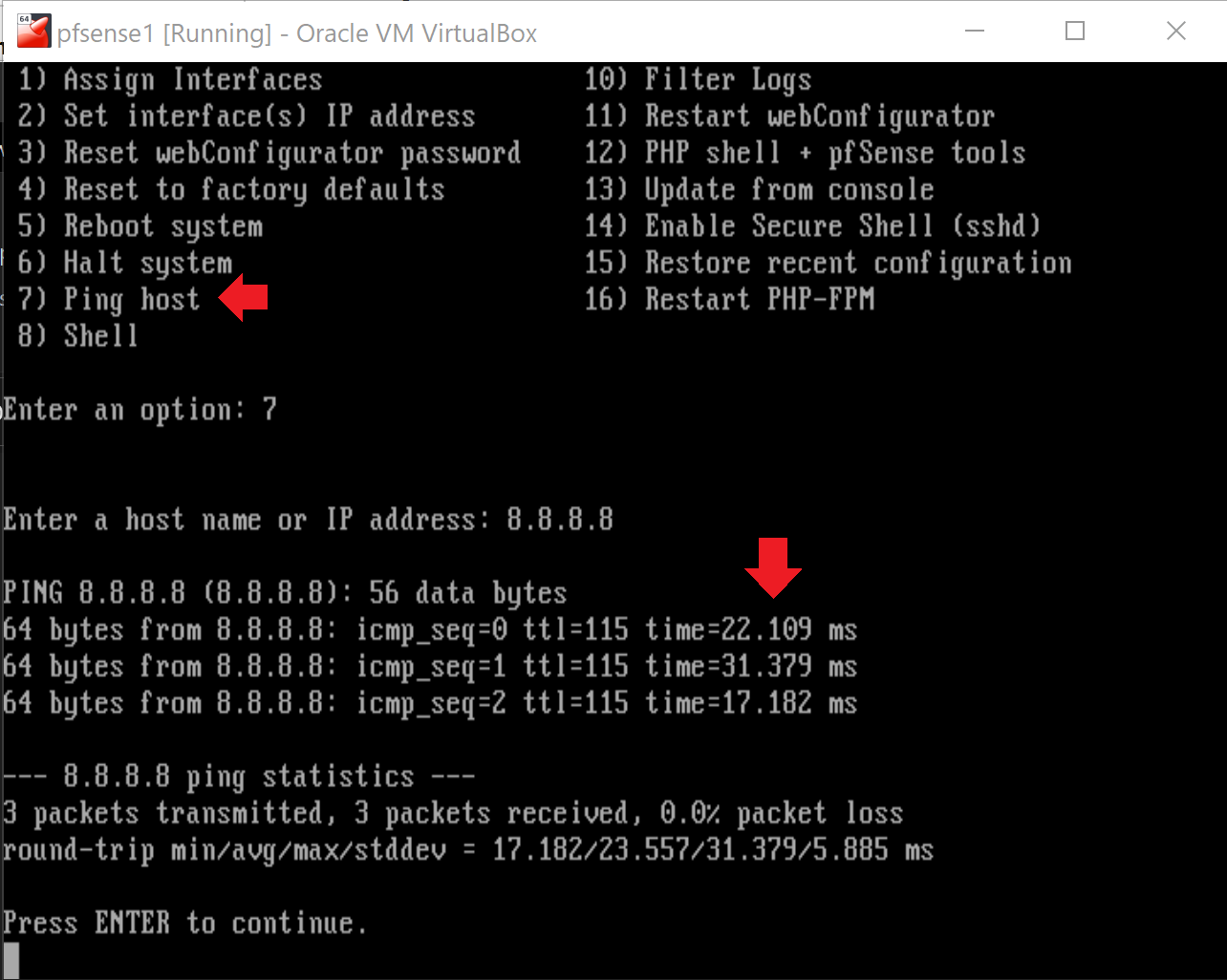Click the Press ENTER to continue text
This screenshot has height=980, width=1227.
coord(184,923)
